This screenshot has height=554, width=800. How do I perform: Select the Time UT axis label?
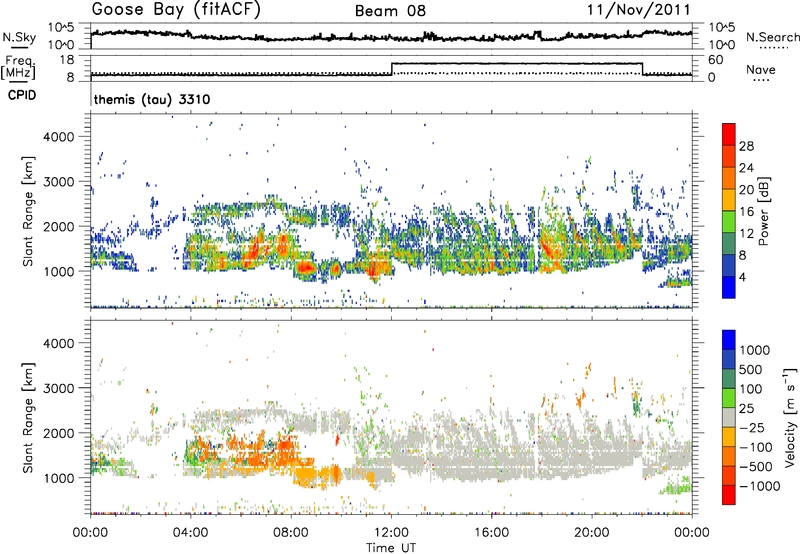pos(391,548)
